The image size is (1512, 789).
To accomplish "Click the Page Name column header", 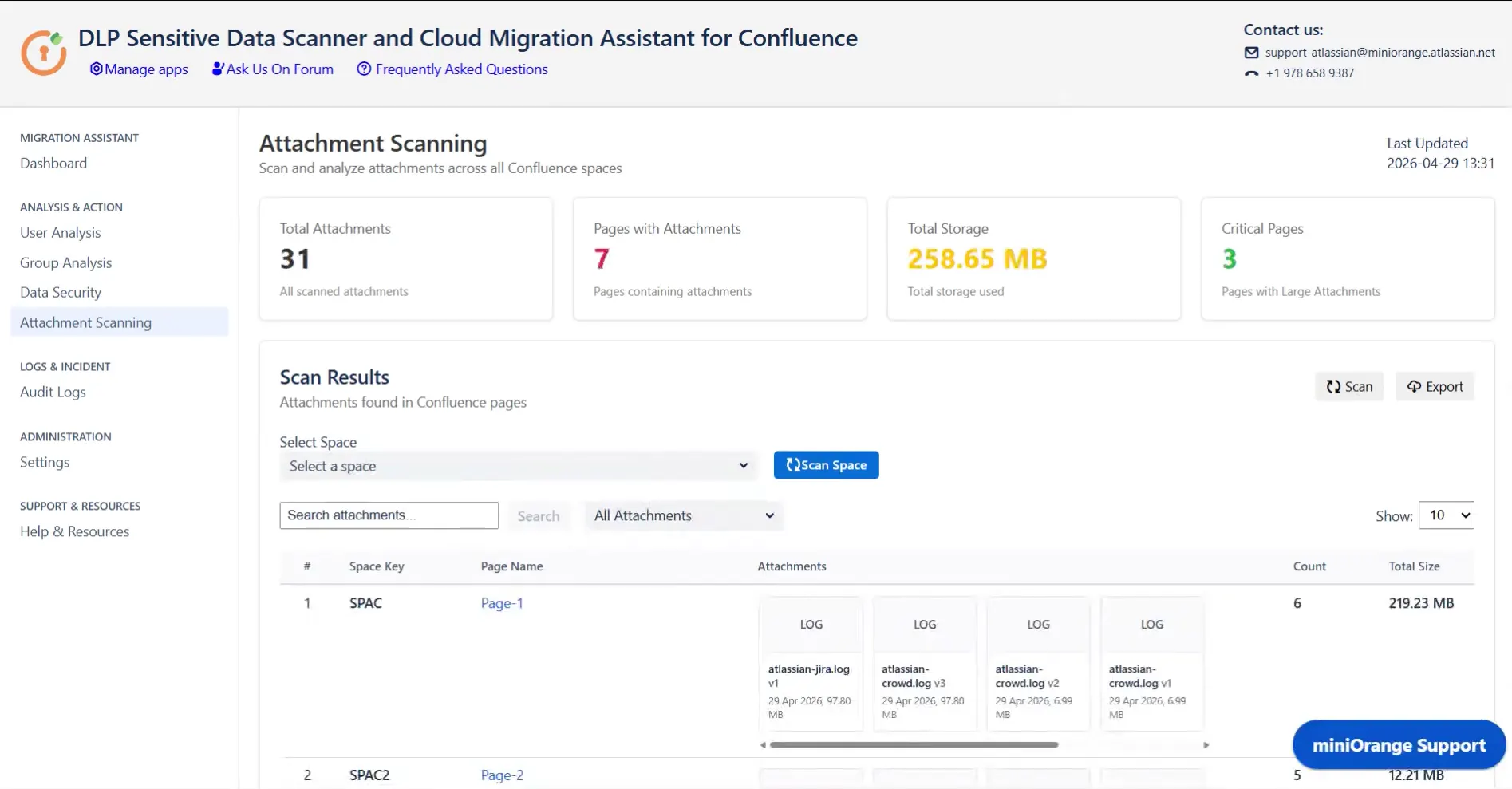I will click(x=511, y=566).
